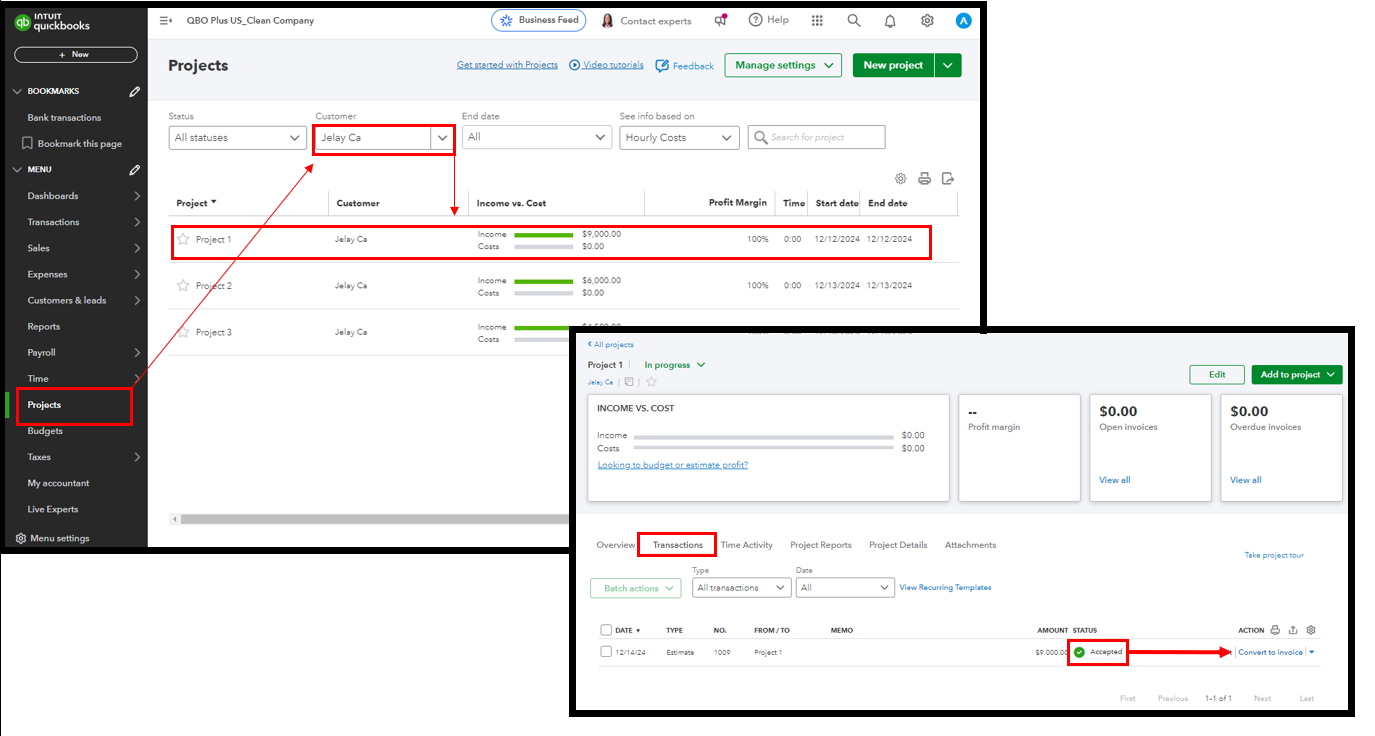
Task: Check the select-all checkbox next to DATE
Action: pyautogui.click(x=606, y=630)
